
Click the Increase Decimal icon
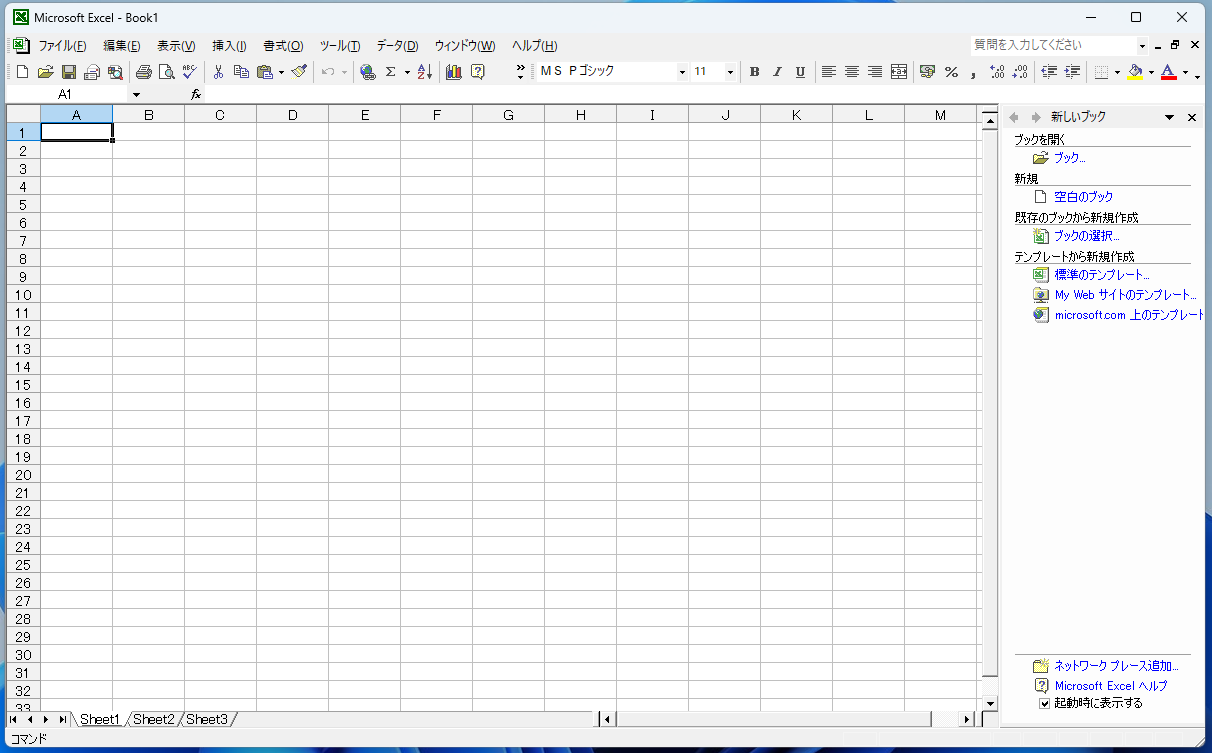(997, 72)
